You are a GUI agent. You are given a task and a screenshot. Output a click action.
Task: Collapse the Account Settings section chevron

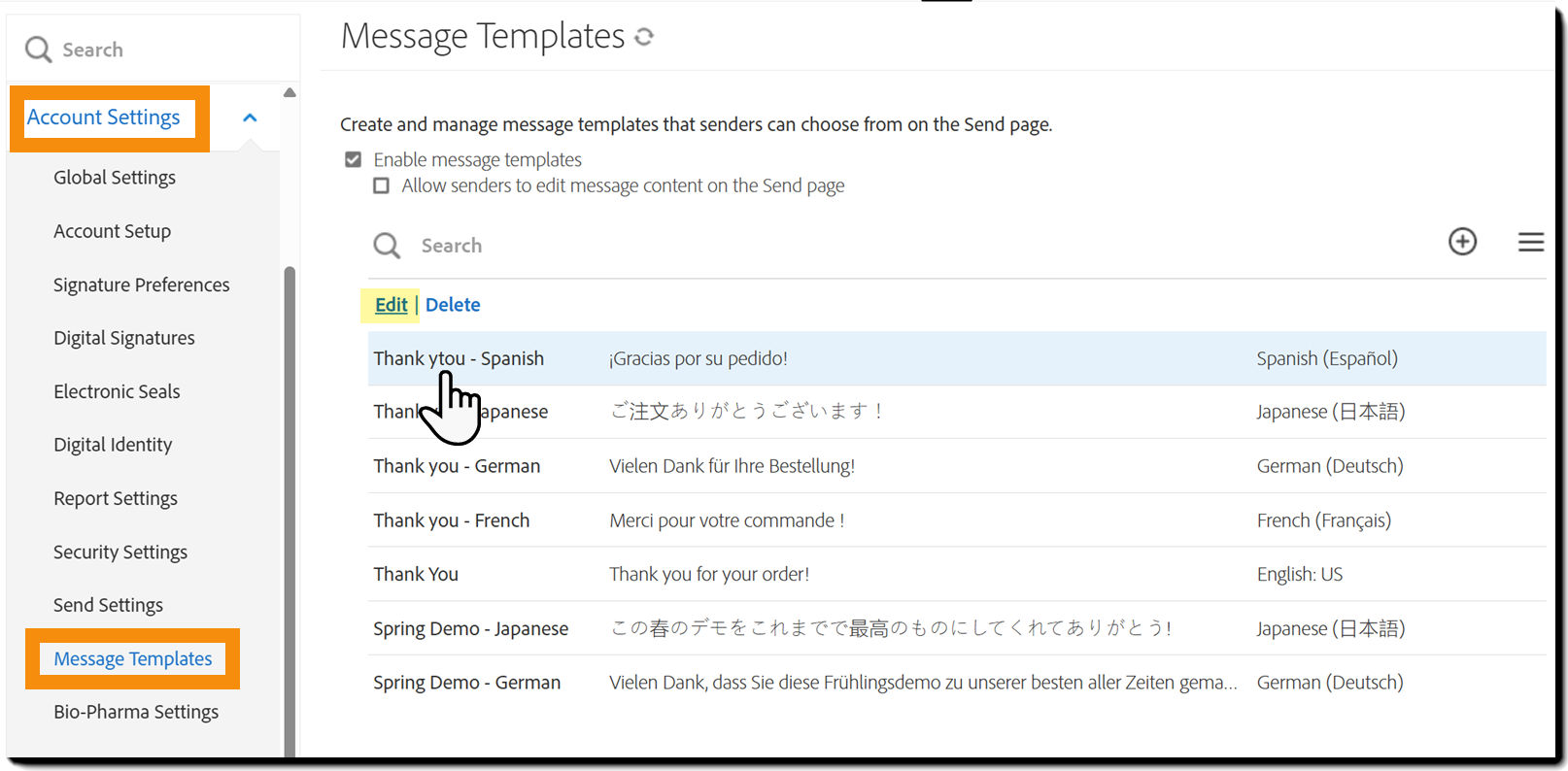coord(250,117)
